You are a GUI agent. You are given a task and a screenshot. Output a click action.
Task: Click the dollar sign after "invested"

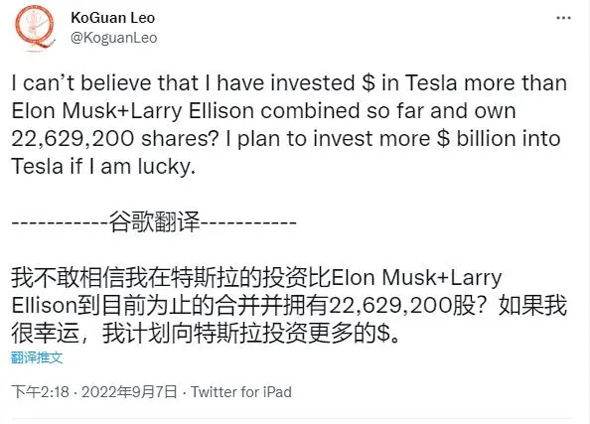click(369, 83)
